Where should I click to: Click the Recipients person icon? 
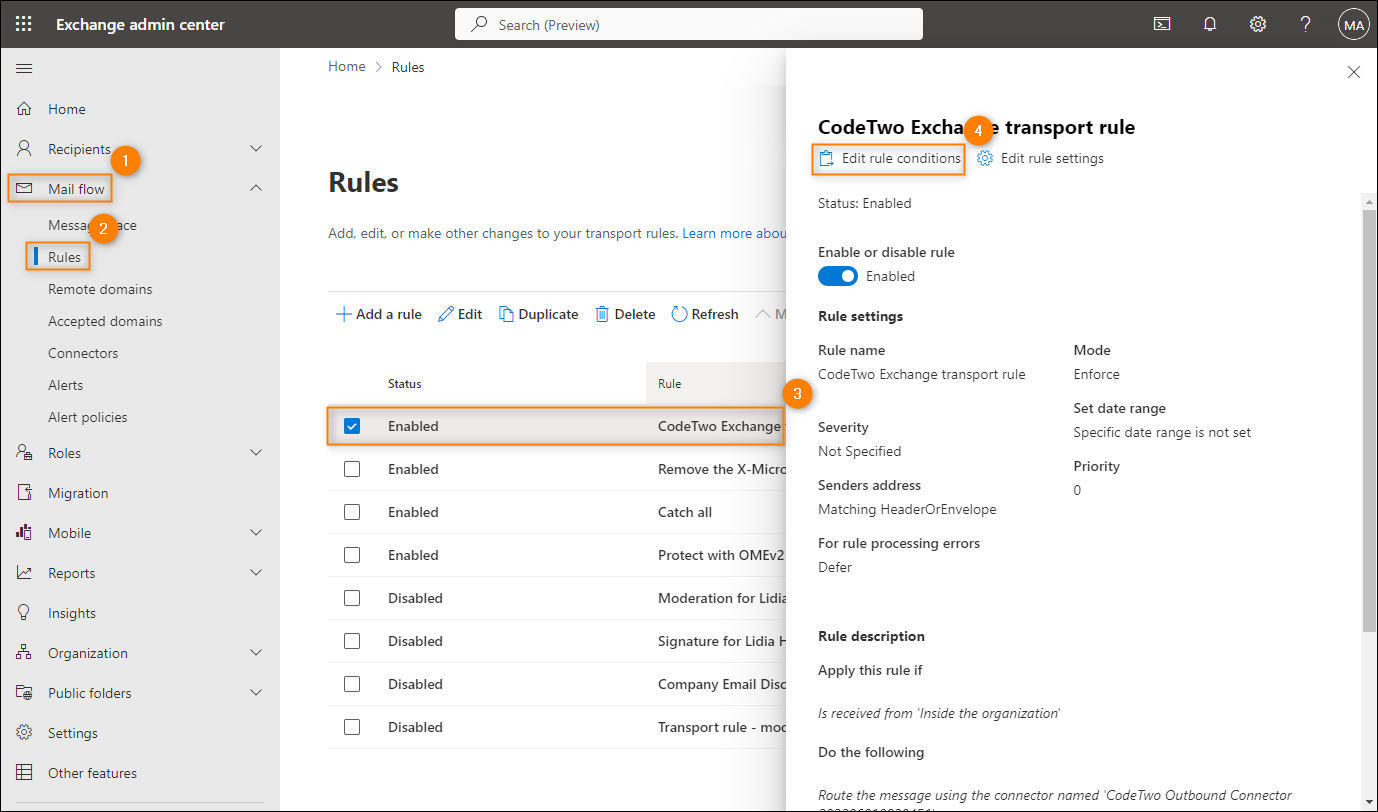pos(25,149)
